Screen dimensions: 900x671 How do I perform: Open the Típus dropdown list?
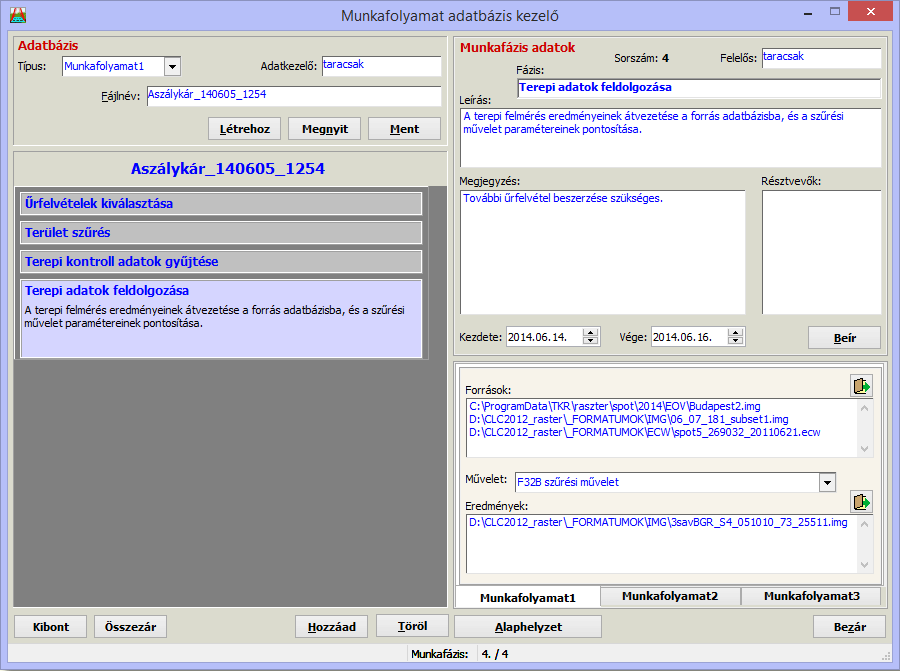[x=172, y=66]
